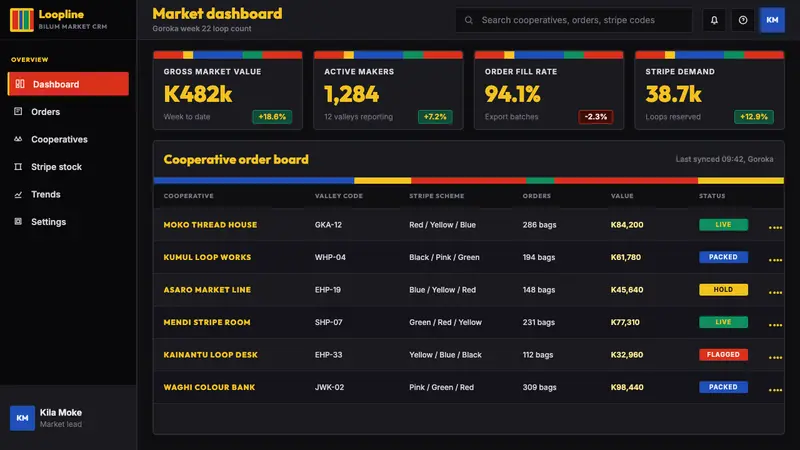Open the KM profile avatar in header

click(x=772, y=20)
